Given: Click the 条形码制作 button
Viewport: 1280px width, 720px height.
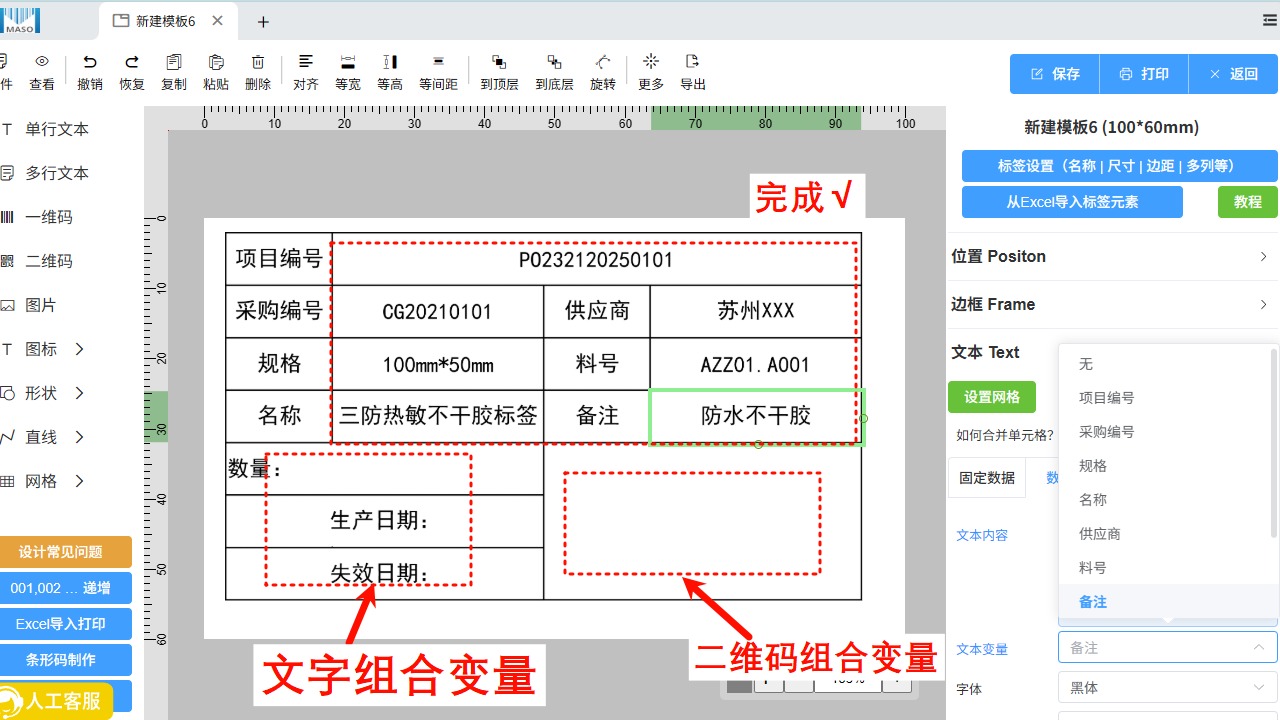Looking at the screenshot, I should pyautogui.click(x=66, y=660).
